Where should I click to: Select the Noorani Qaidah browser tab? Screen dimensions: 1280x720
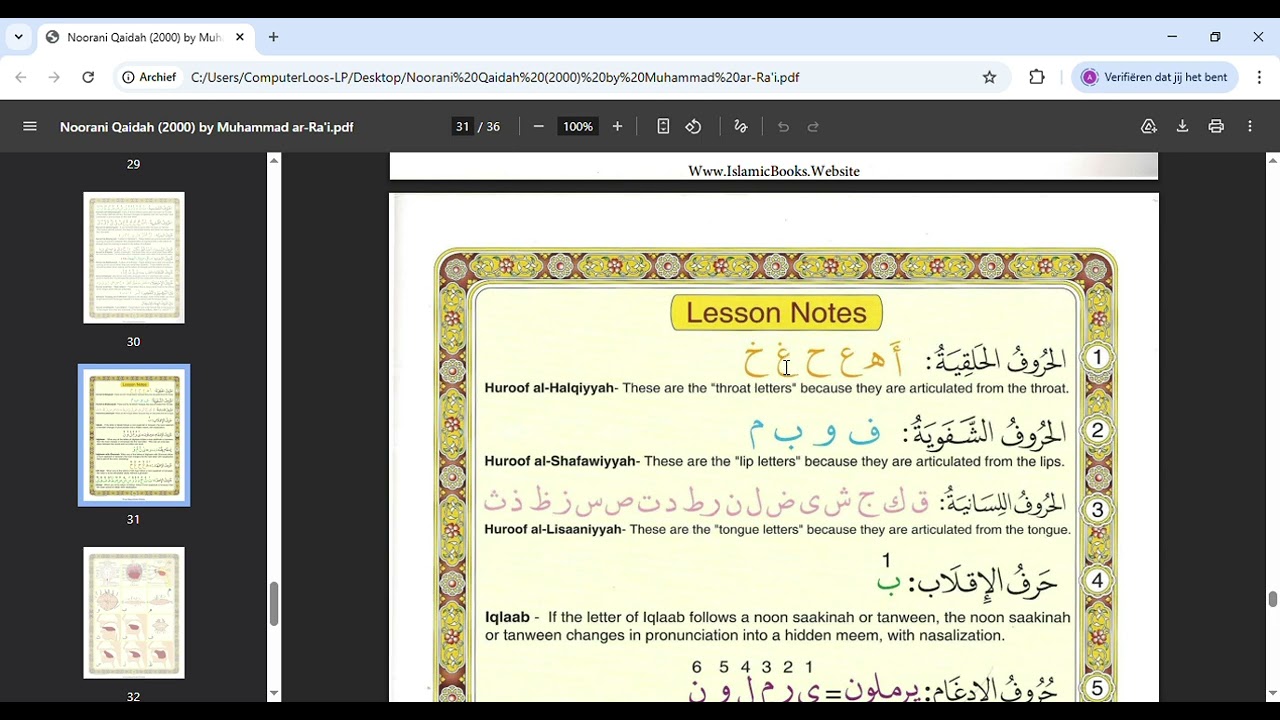point(143,37)
